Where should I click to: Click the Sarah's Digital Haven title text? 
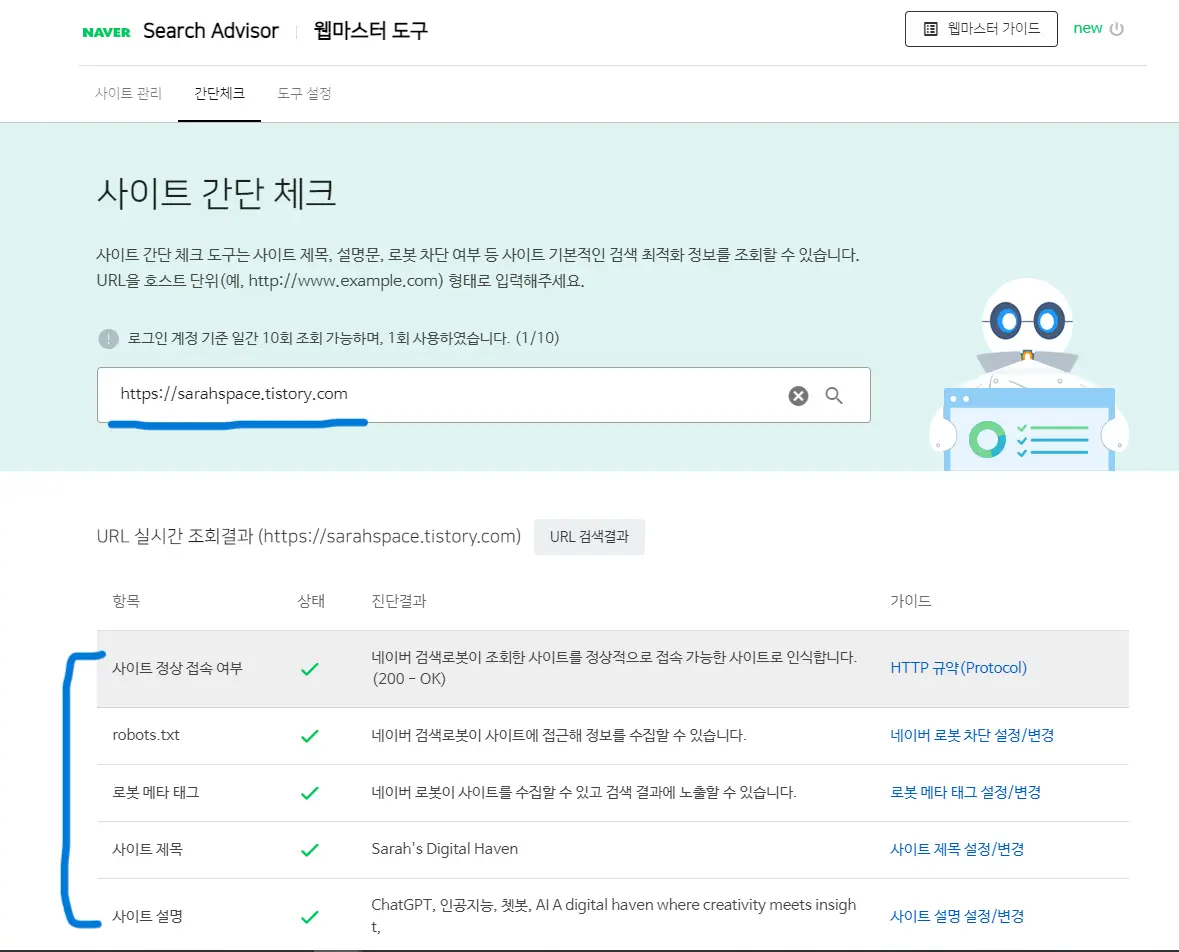coord(444,849)
